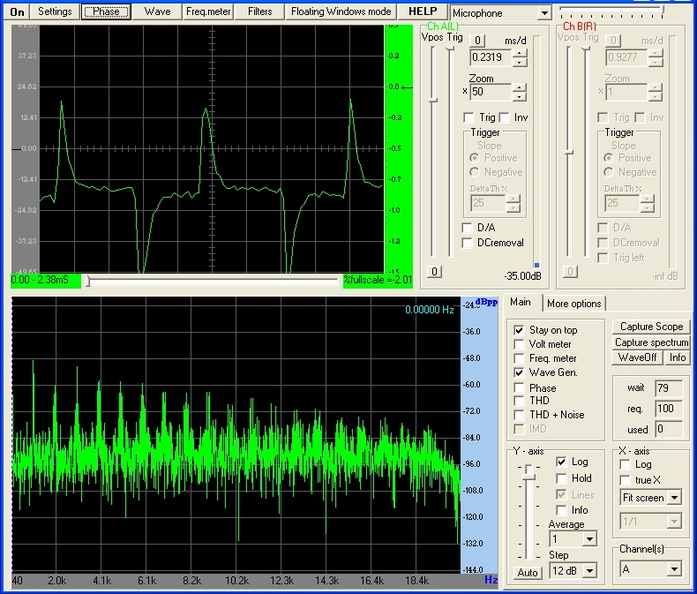Switch to the More options tab
This screenshot has width=697, height=594.
574,304
